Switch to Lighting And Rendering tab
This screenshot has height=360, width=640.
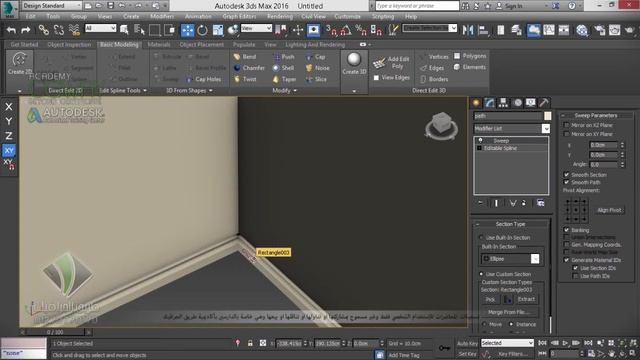point(315,44)
